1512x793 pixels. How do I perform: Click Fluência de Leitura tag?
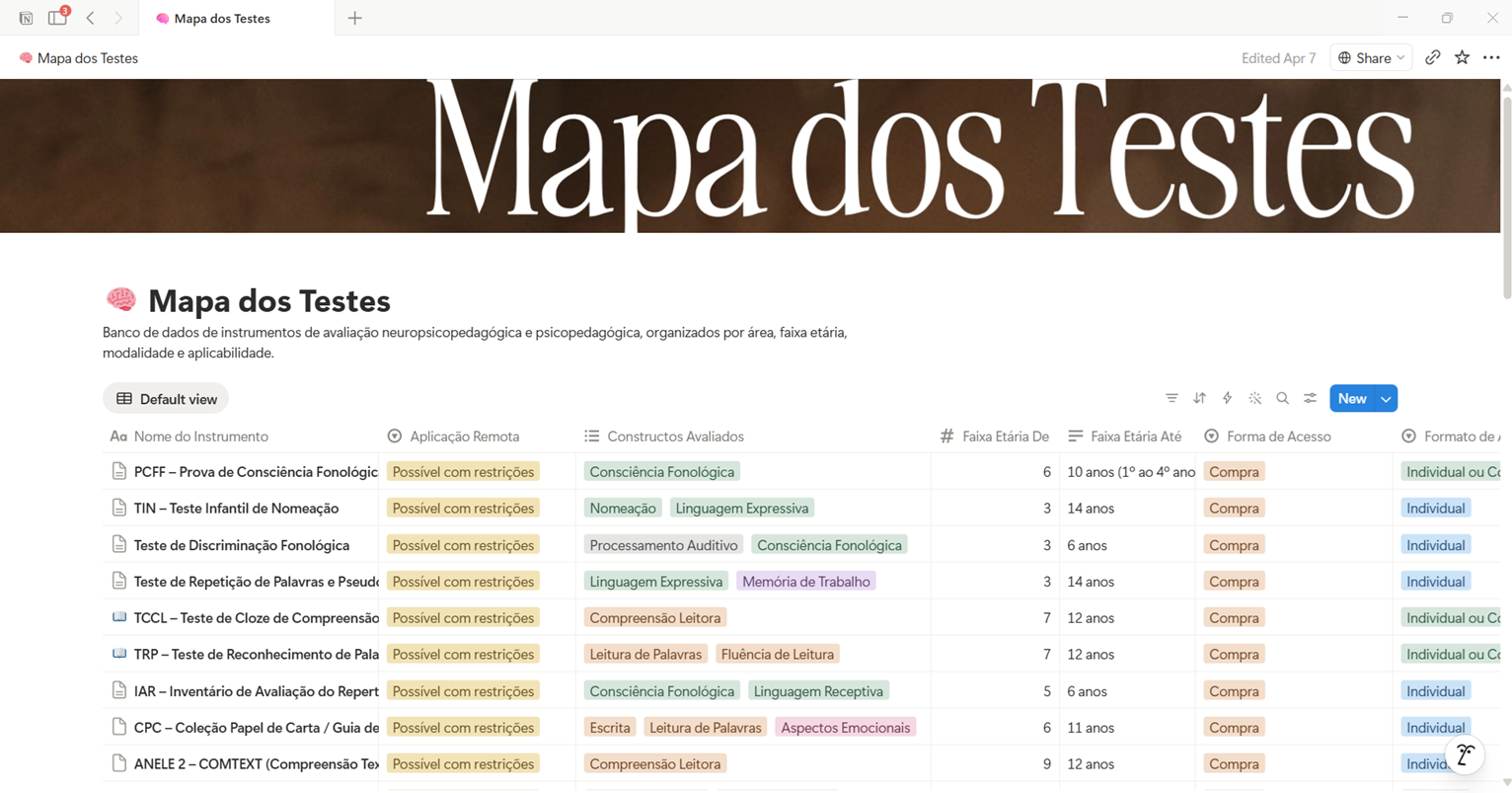point(778,655)
